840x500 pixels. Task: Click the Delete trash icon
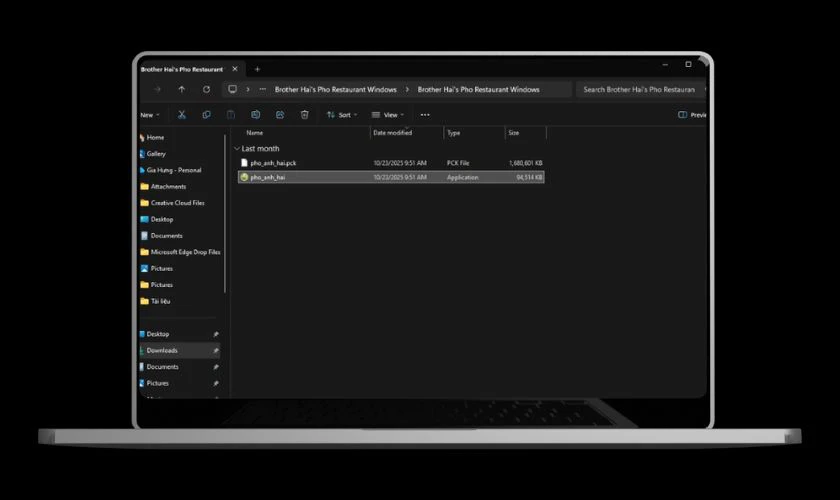305,115
